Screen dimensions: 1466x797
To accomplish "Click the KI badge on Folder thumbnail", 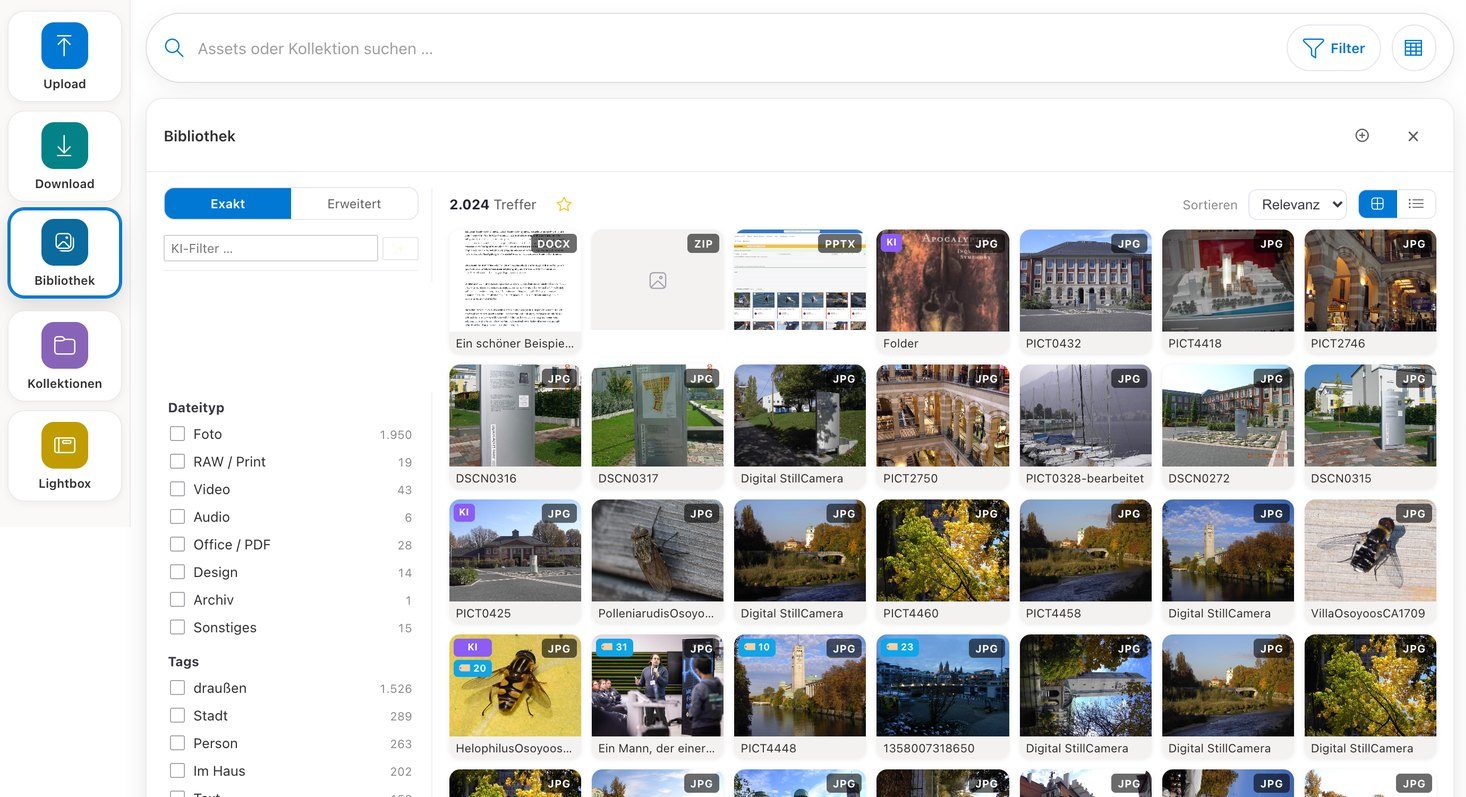I will click(891, 243).
